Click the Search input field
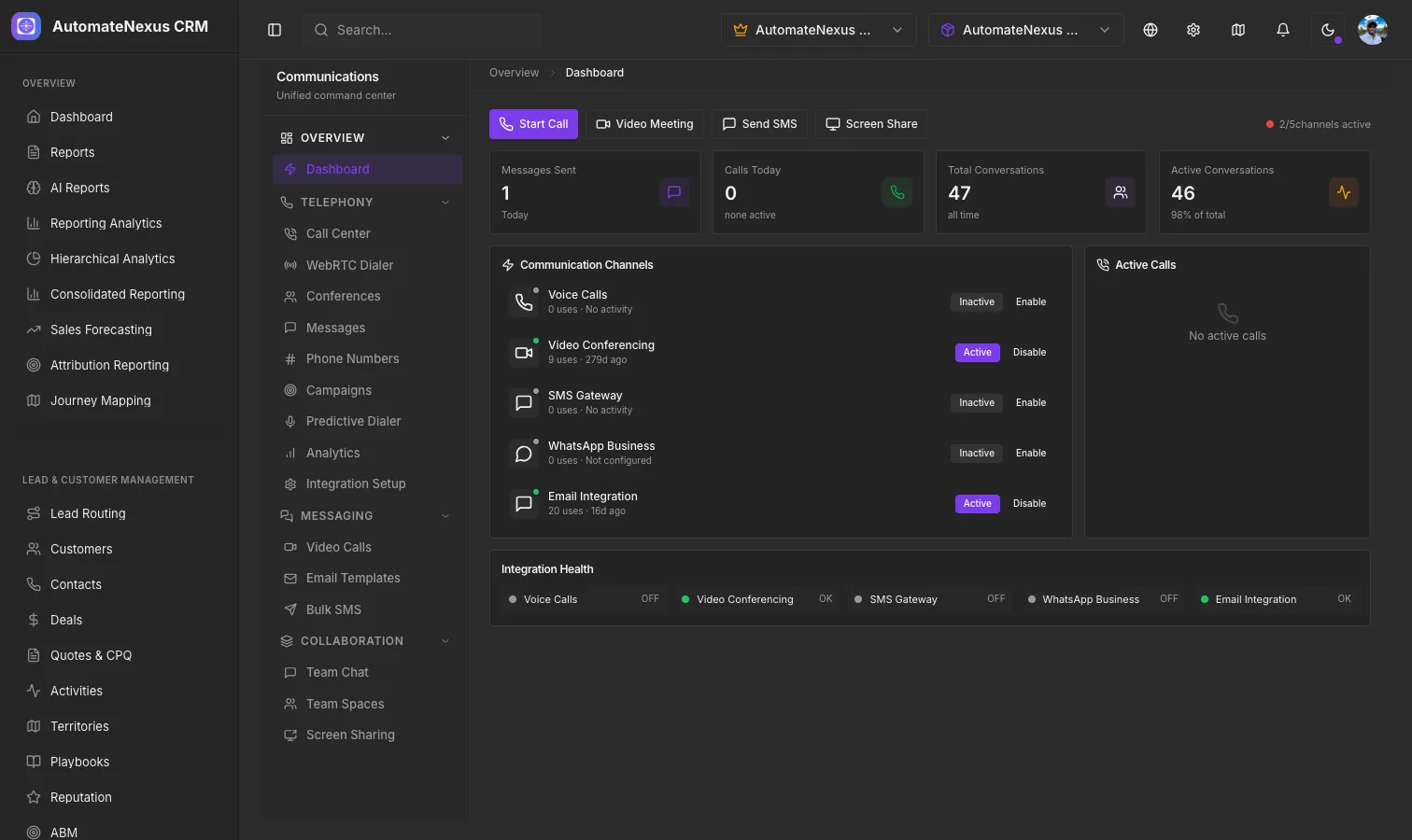Image resolution: width=1412 pixels, height=840 pixels. click(422, 30)
